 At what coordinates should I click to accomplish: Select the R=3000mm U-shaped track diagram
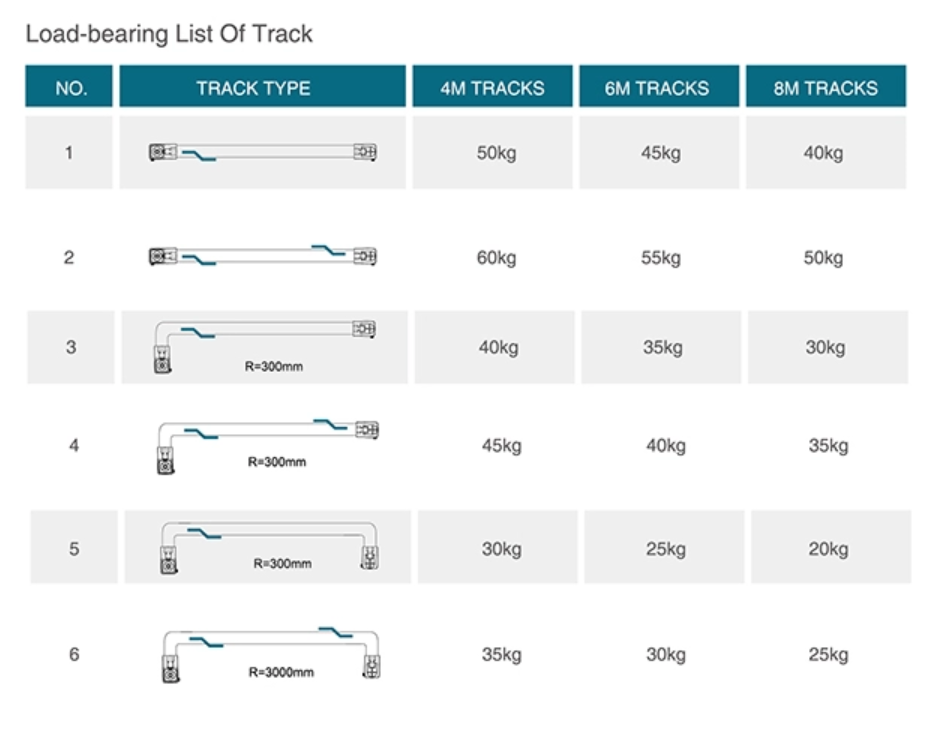pyautogui.click(x=272, y=654)
